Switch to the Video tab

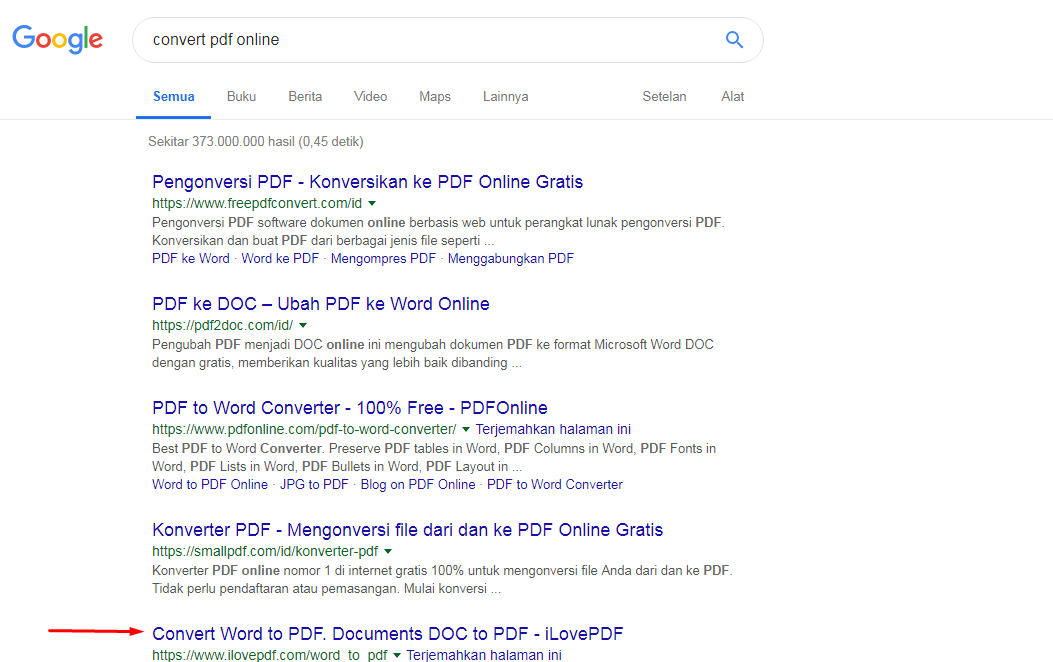point(370,97)
